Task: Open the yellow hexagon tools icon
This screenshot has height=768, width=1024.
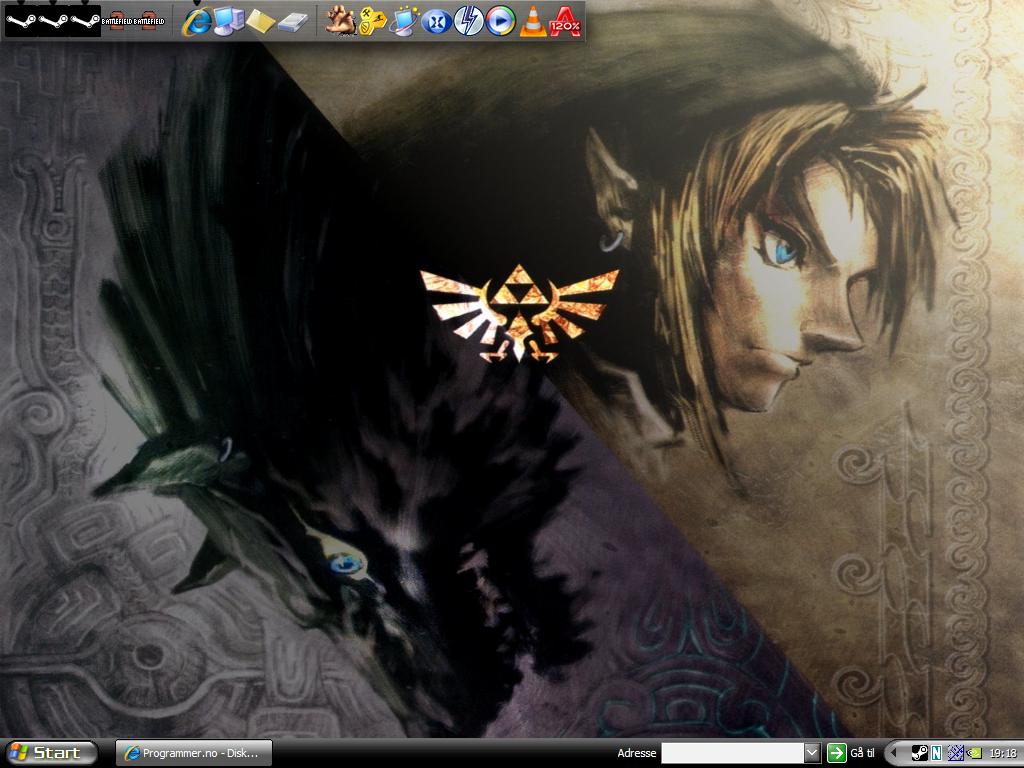Action: point(373,22)
